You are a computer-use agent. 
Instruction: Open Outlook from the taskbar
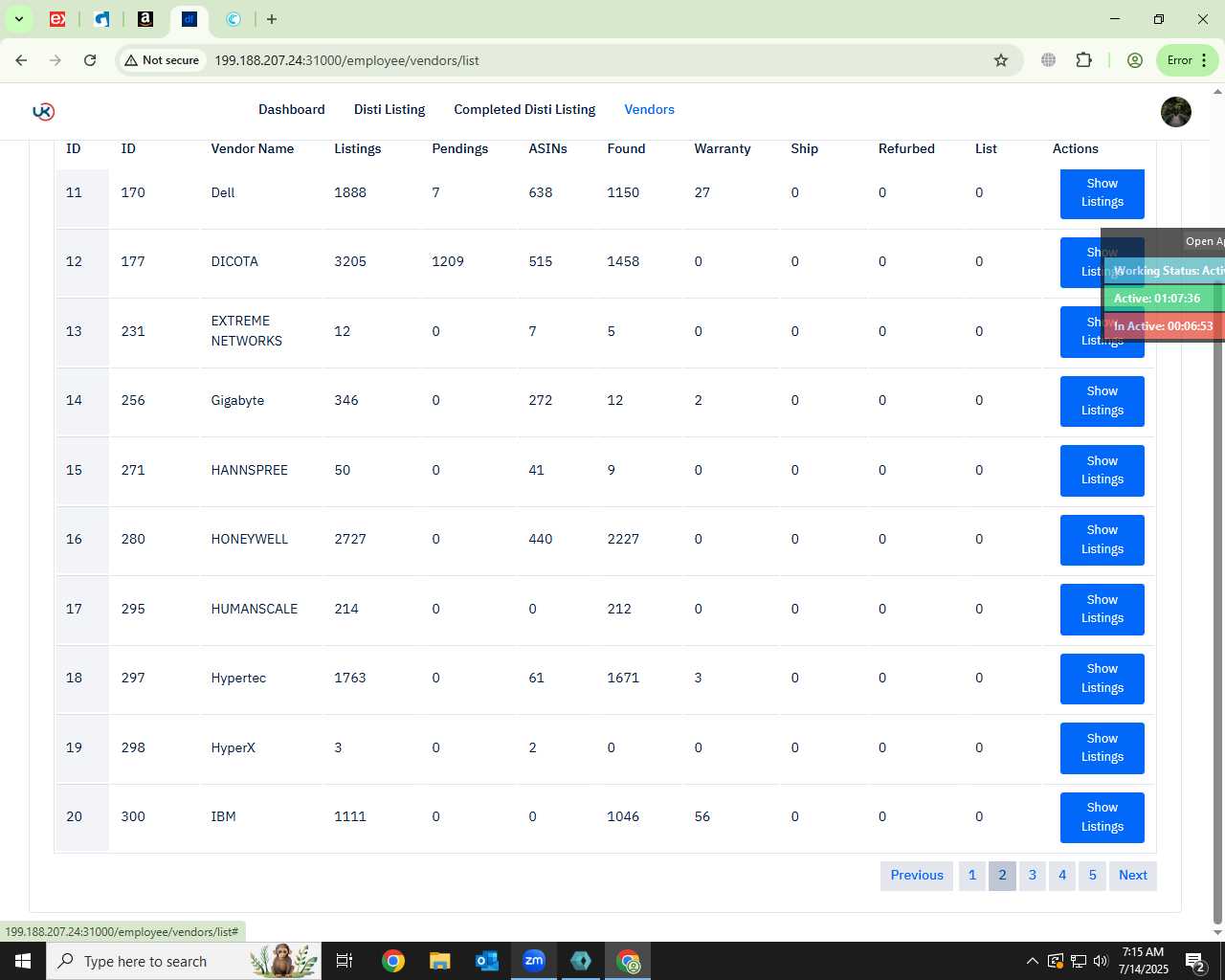tap(487, 961)
